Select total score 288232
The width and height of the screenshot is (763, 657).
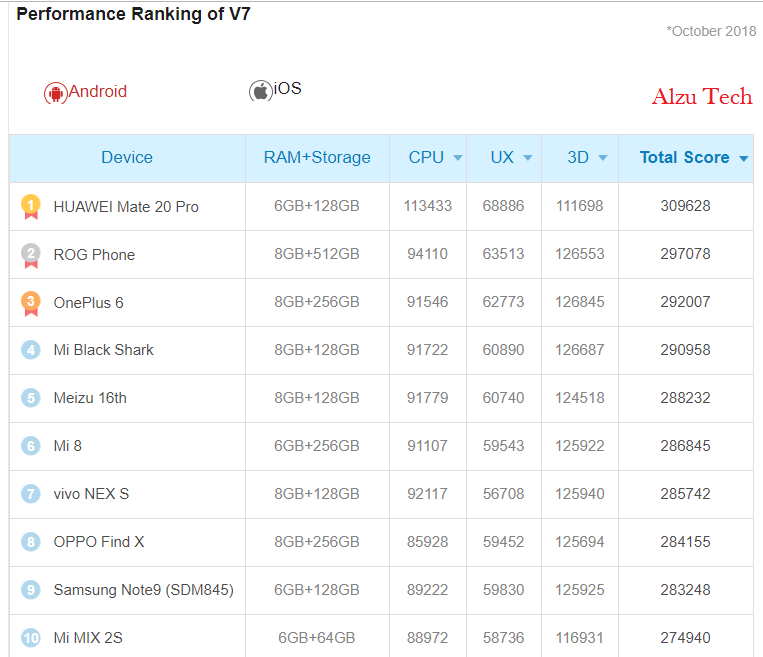coord(685,398)
